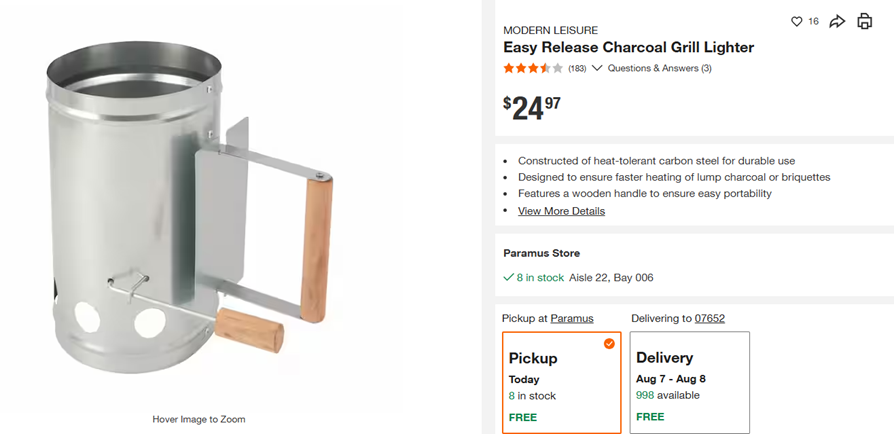Open Questions & Answers (3) link
The image size is (894, 434).
660,68
